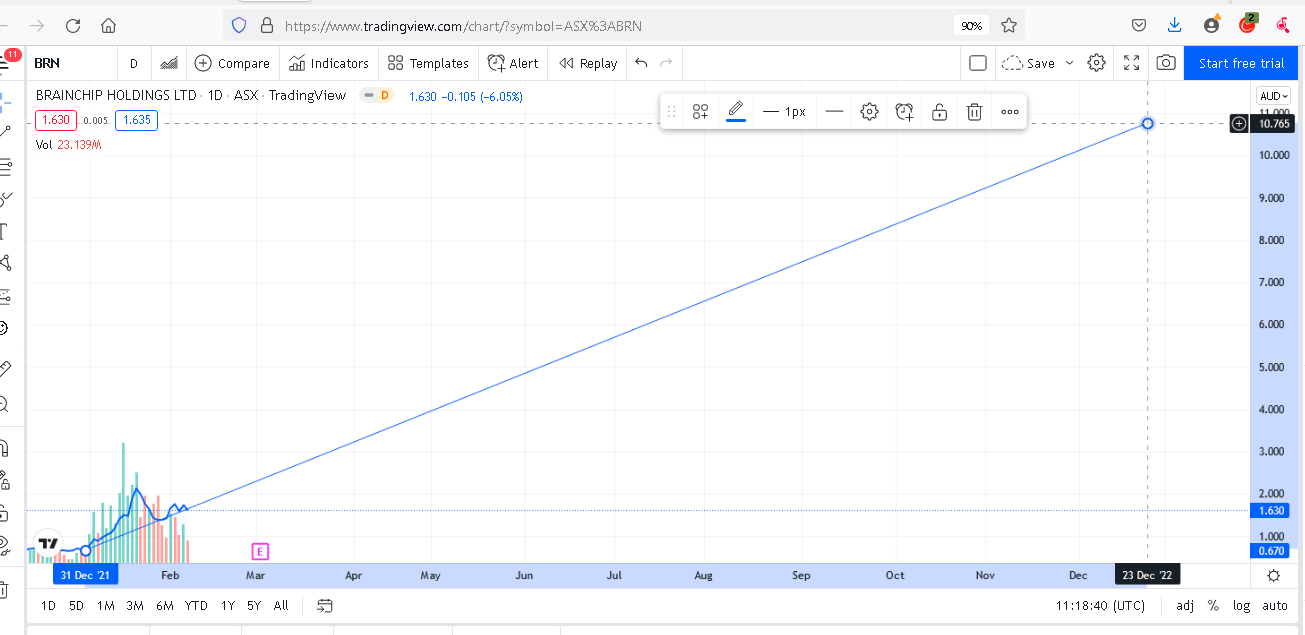
Task: Reload the page in the browser
Action: tap(72, 25)
